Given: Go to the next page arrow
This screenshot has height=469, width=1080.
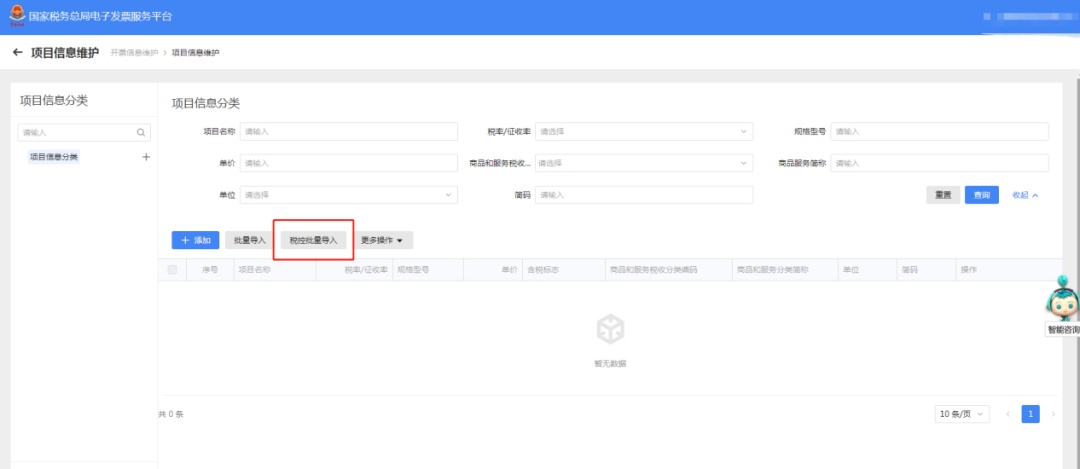Looking at the screenshot, I should click(x=1052, y=414).
